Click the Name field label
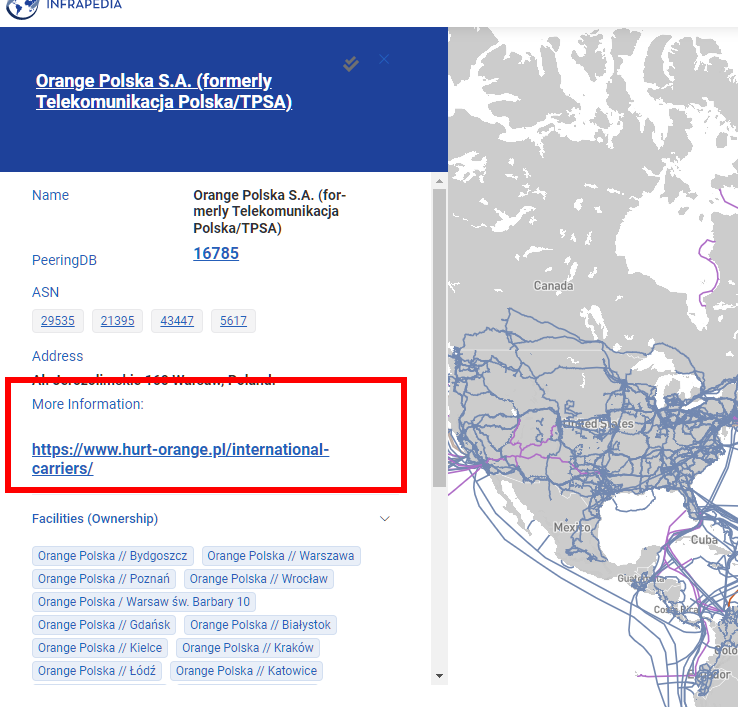 50,195
